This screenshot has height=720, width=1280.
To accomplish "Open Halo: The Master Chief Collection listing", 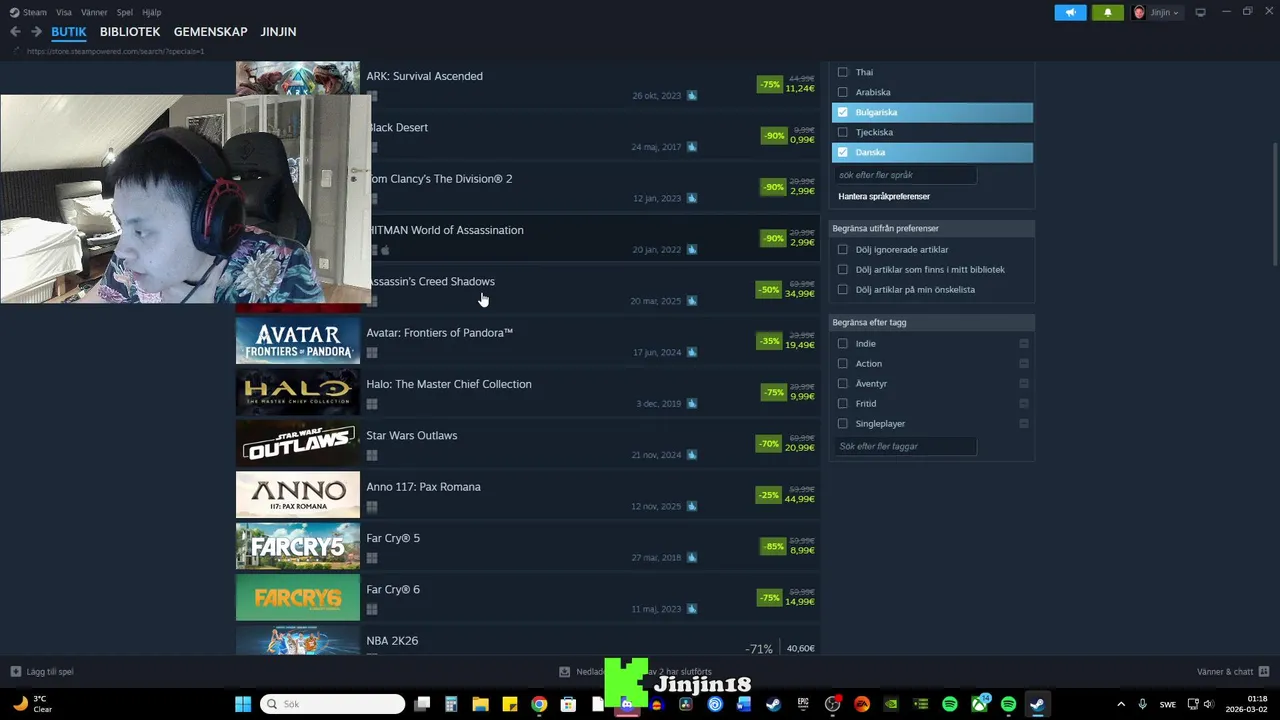I will 528,392.
